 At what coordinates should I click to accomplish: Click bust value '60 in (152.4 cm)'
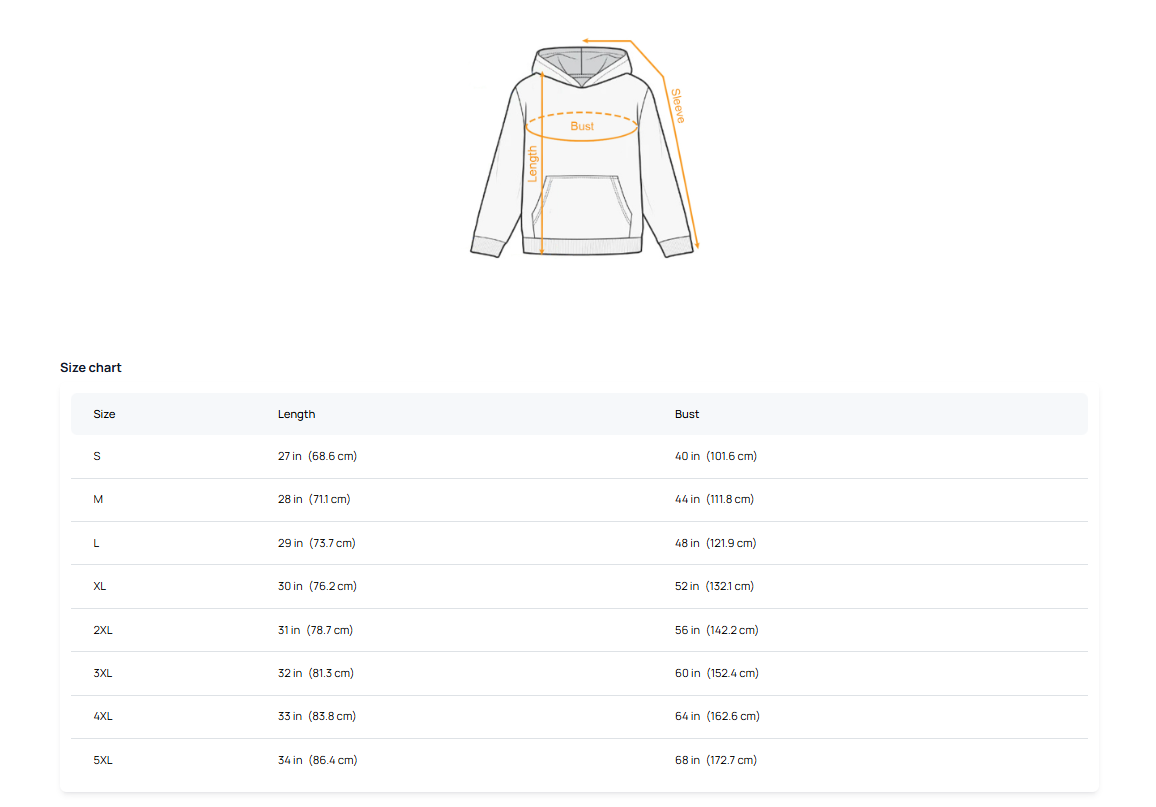[x=717, y=674]
